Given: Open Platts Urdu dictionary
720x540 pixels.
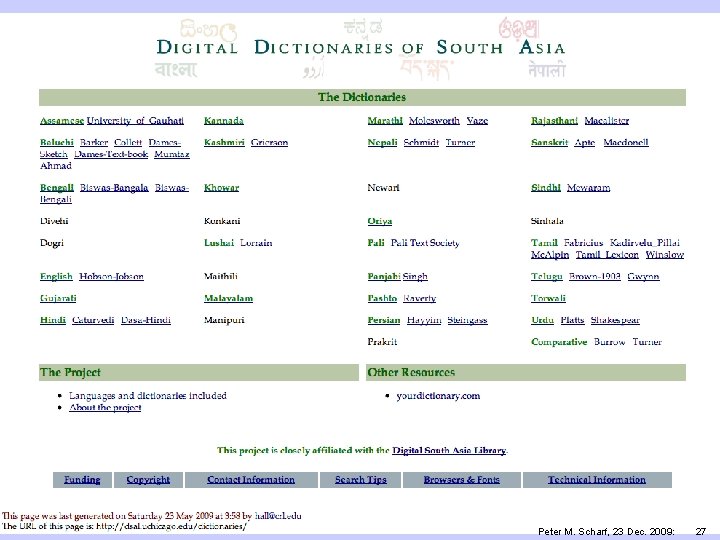Looking at the screenshot, I should pyautogui.click(x=573, y=320).
